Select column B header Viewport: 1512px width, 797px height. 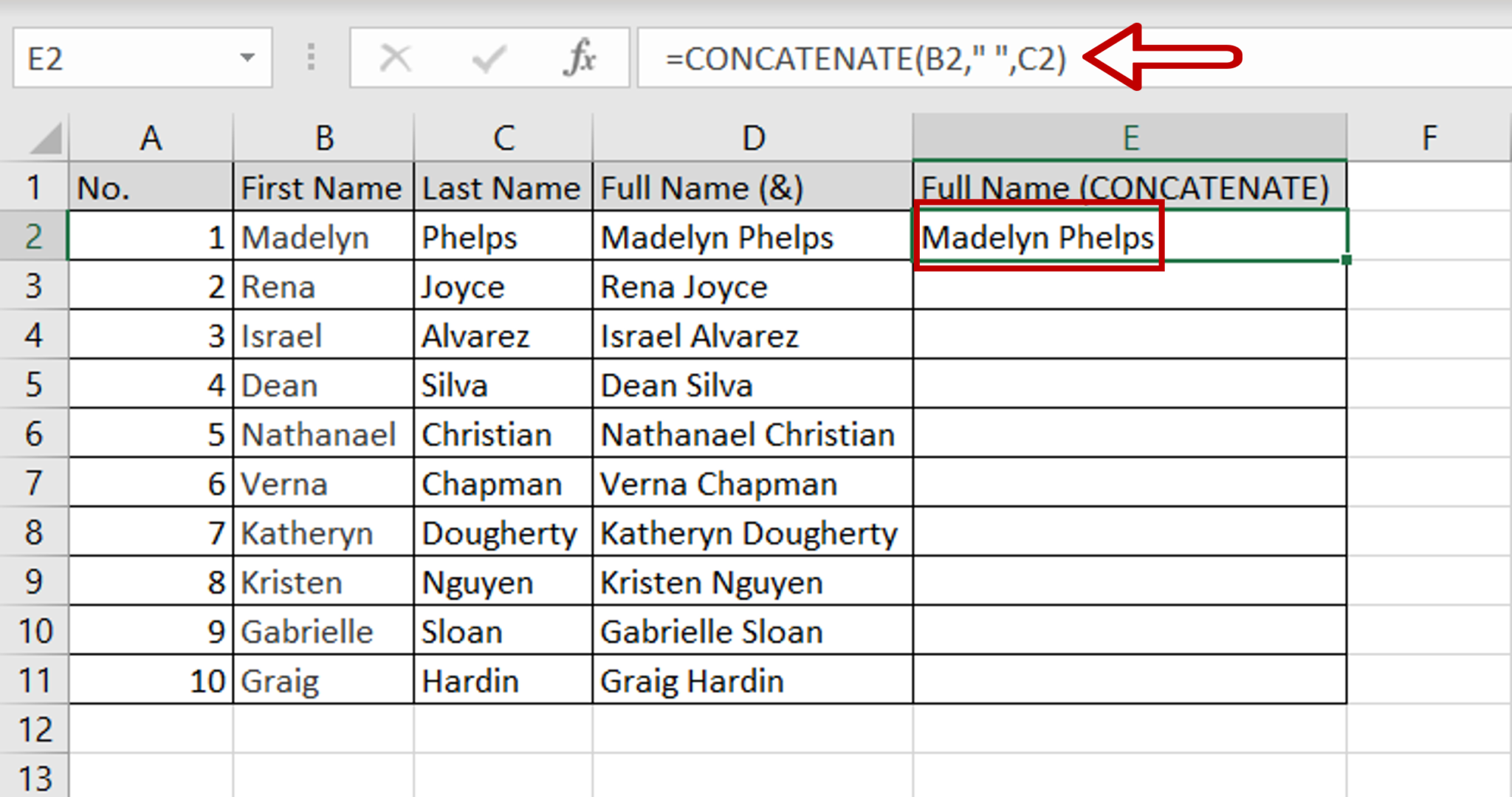click(323, 138)
